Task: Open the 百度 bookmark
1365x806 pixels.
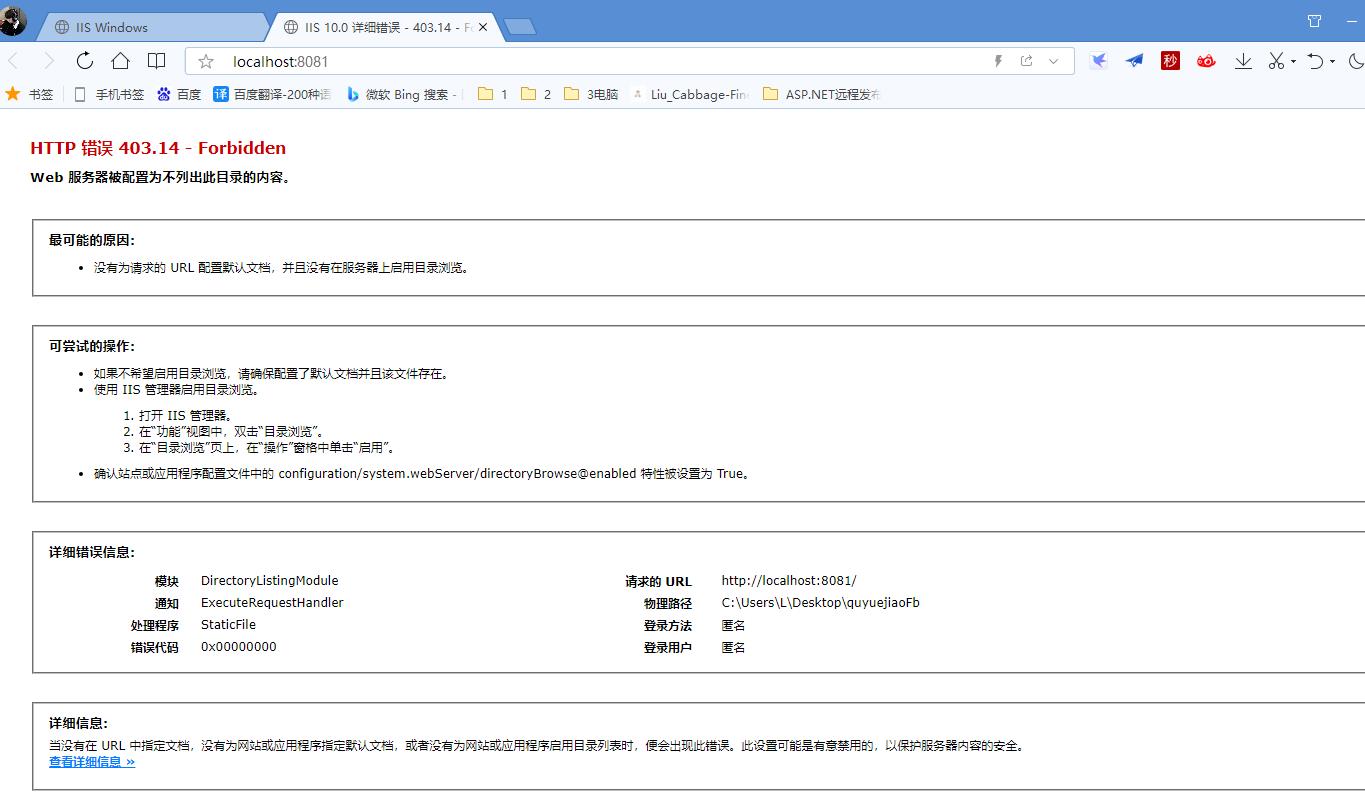Action: click(x=179, y=94)
